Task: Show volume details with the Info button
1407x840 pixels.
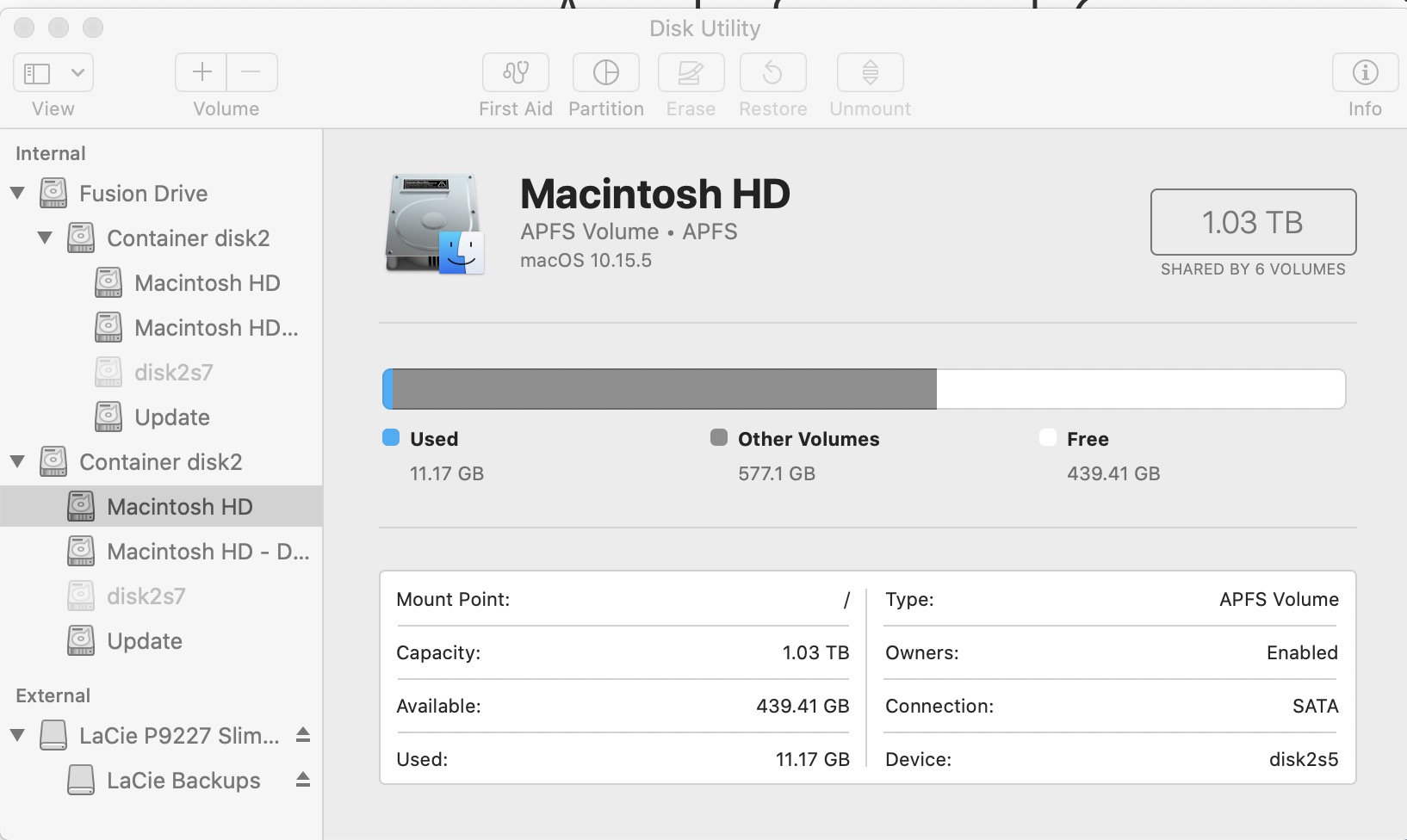Action: pyautogui.click(x=1365, y=72)
